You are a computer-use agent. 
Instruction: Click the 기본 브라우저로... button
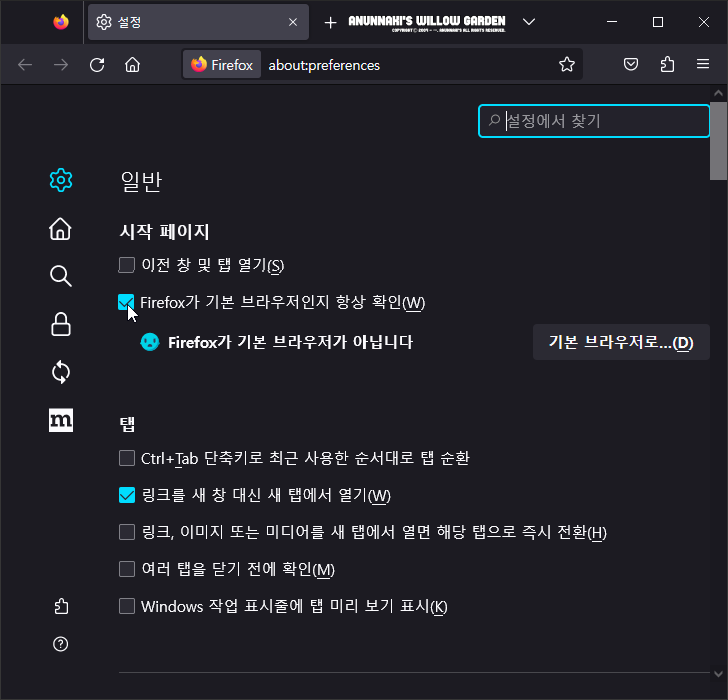[x=621, y=342]
